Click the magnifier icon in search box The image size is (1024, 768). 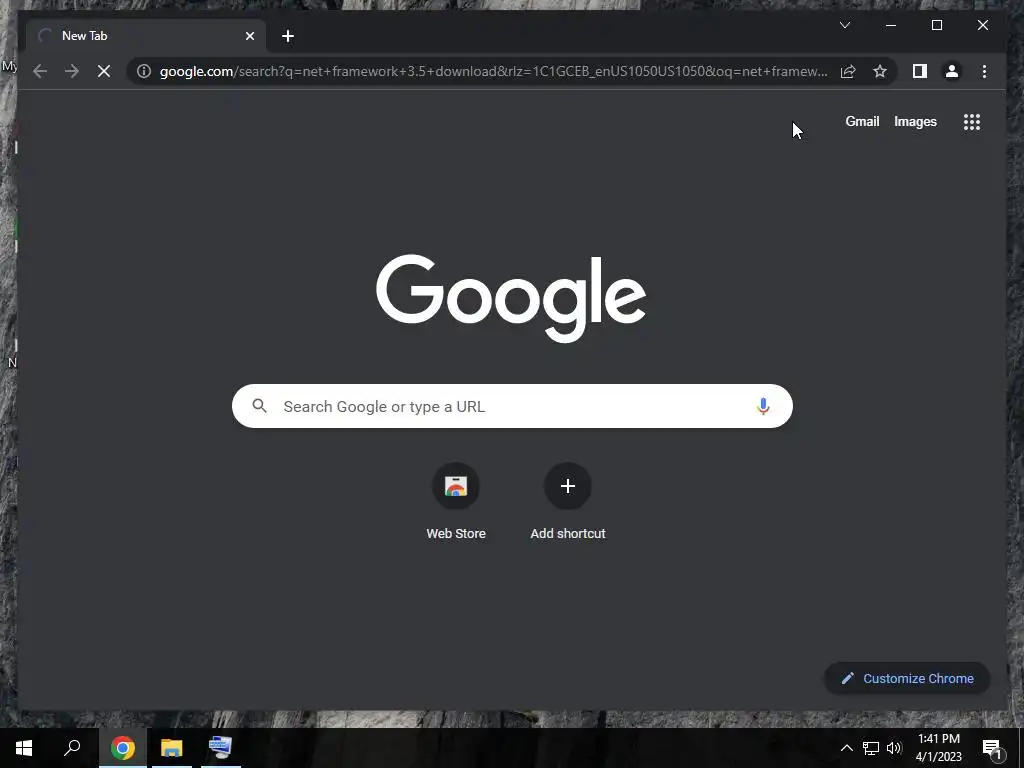pyautogui.click(x=259, y=406)
